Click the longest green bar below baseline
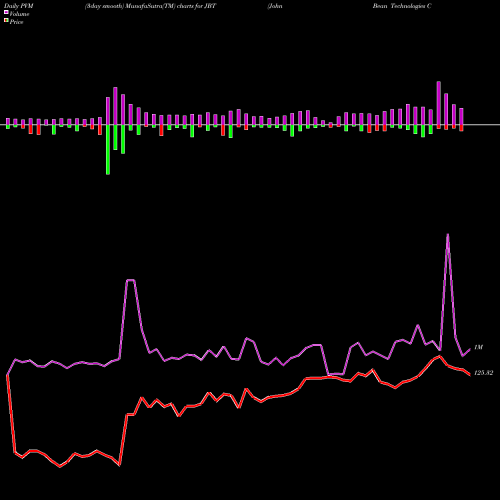The image size is (500, 500). [x=108, y=150]
